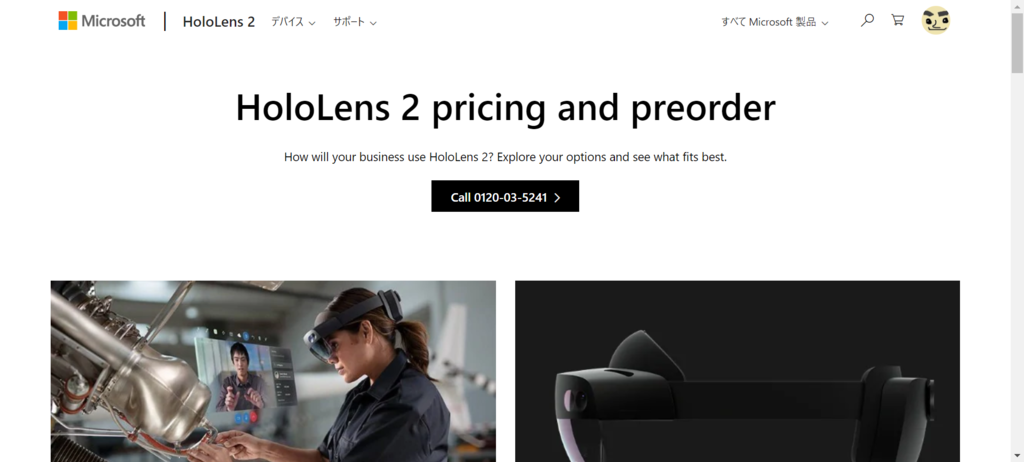This screenshot has width=1024, height=462.
Task: Click chevron next to すべて Microsoft 製品
Action: [824, 23]
